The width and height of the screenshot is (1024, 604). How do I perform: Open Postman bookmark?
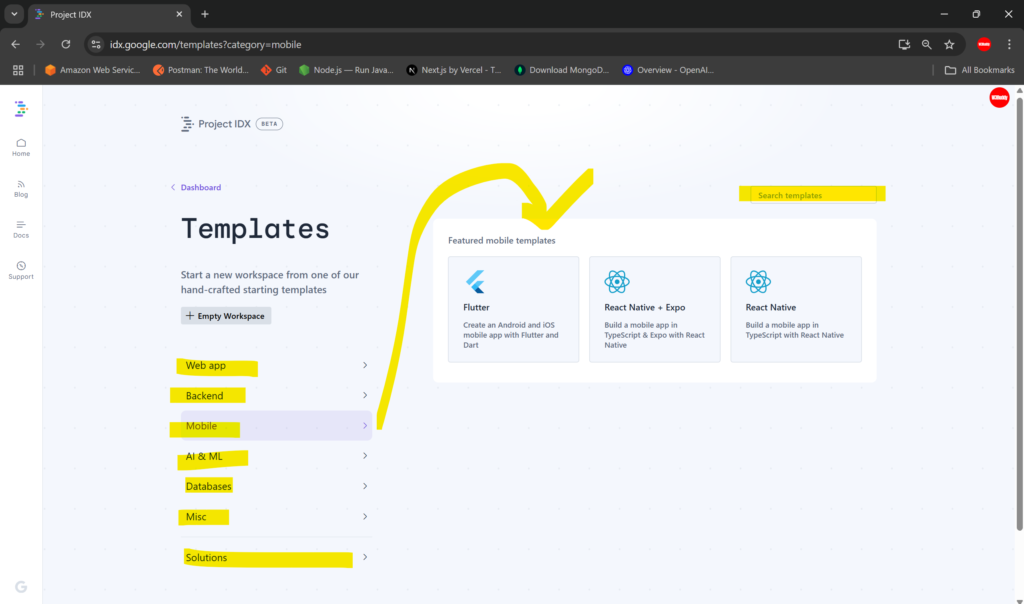click(x=200, y=70)
